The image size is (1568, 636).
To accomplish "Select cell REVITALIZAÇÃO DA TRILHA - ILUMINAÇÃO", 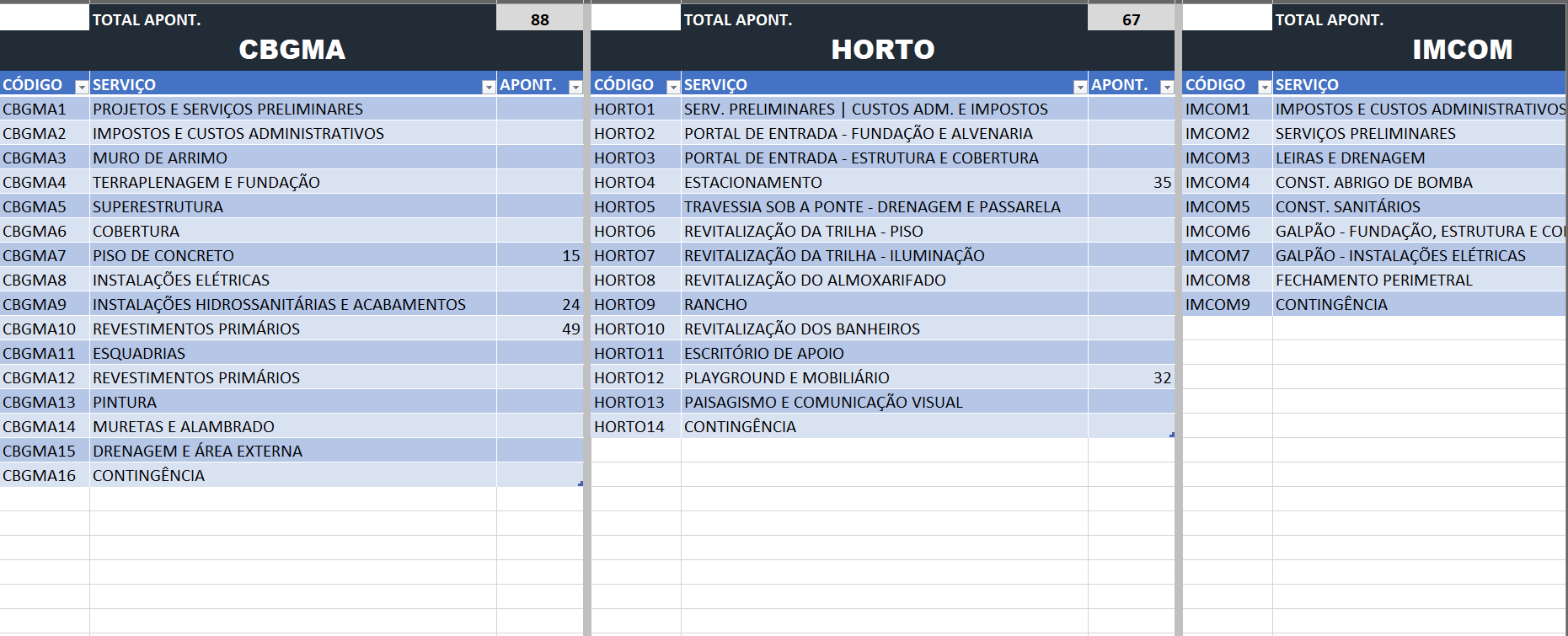I will 885,256.
